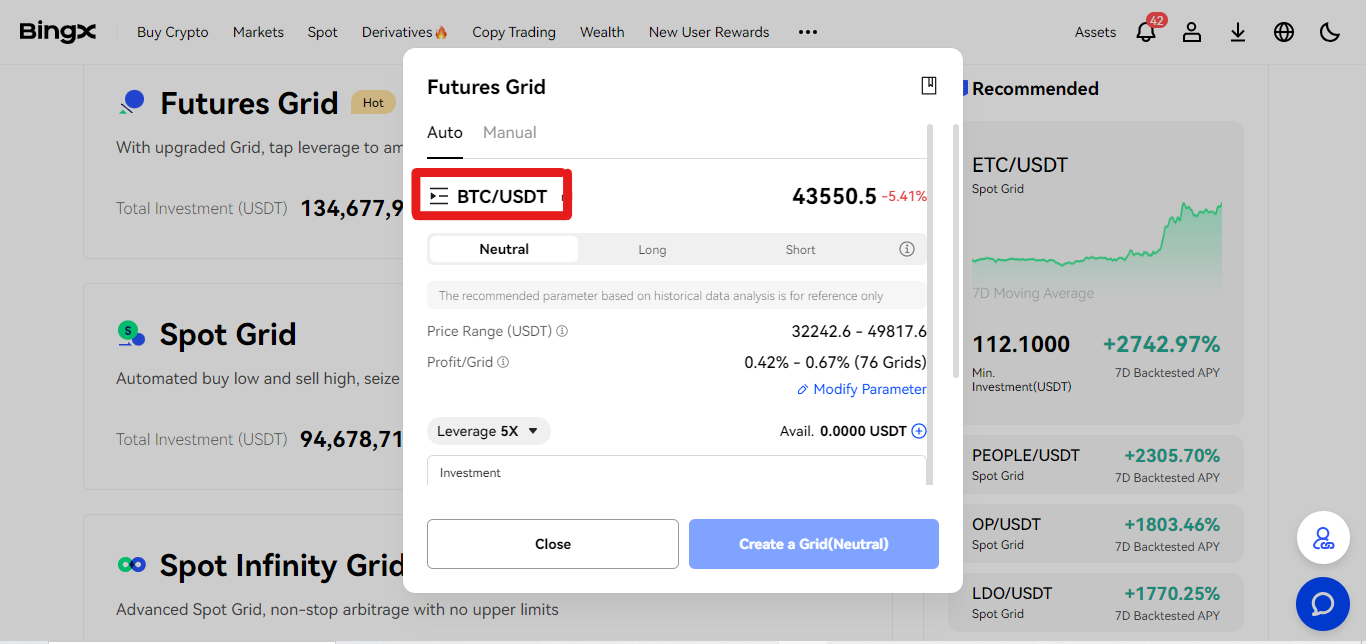Click the 32242.6 - 49817.6 price range value

pos(859,331)
